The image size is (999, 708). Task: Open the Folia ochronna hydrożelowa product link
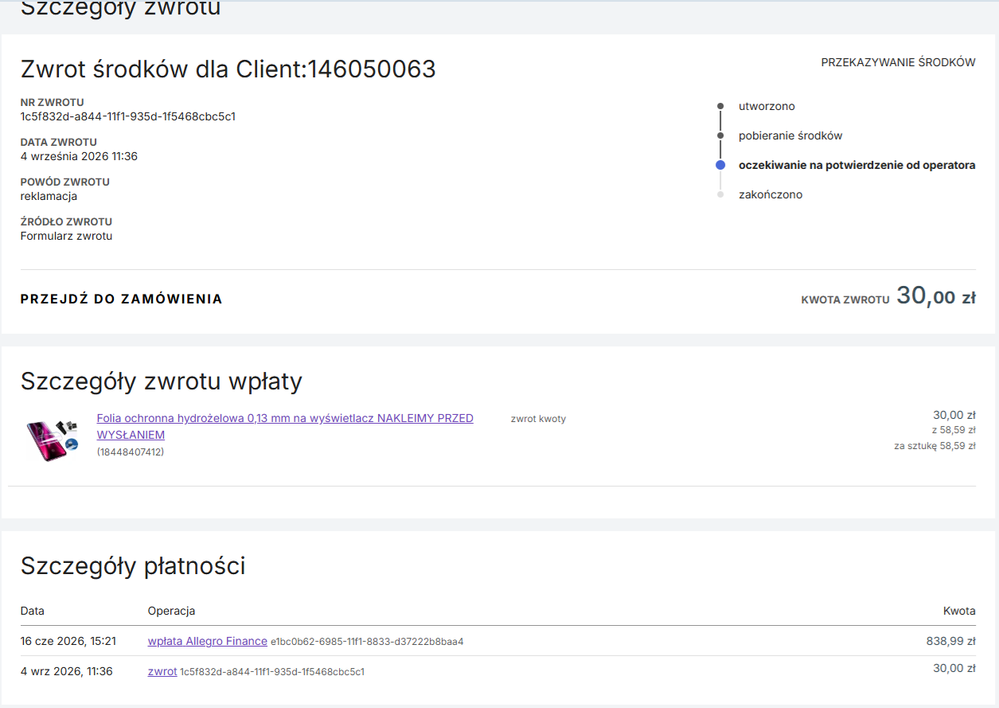click(x=285, y=426)
